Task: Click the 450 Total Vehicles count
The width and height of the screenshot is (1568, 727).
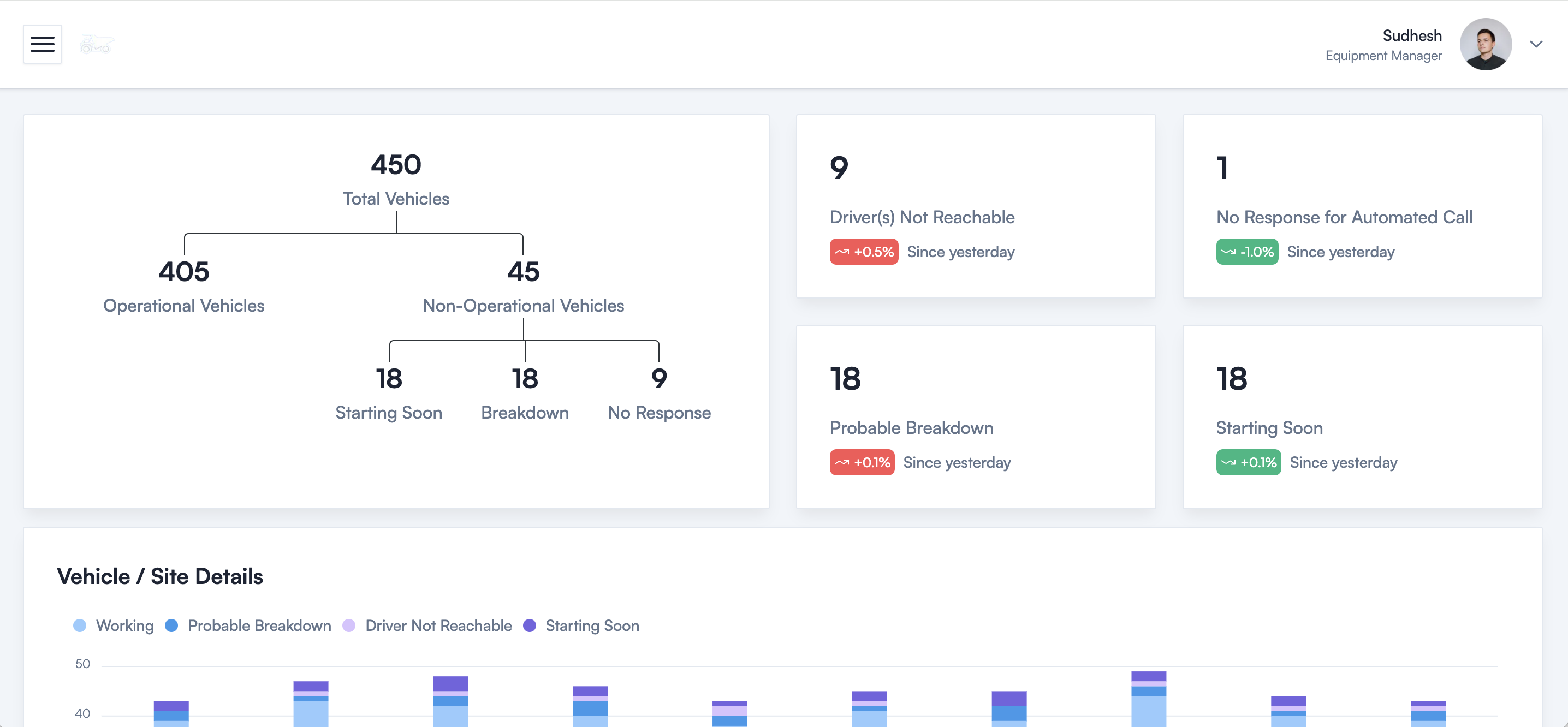Action: [396, 165]
